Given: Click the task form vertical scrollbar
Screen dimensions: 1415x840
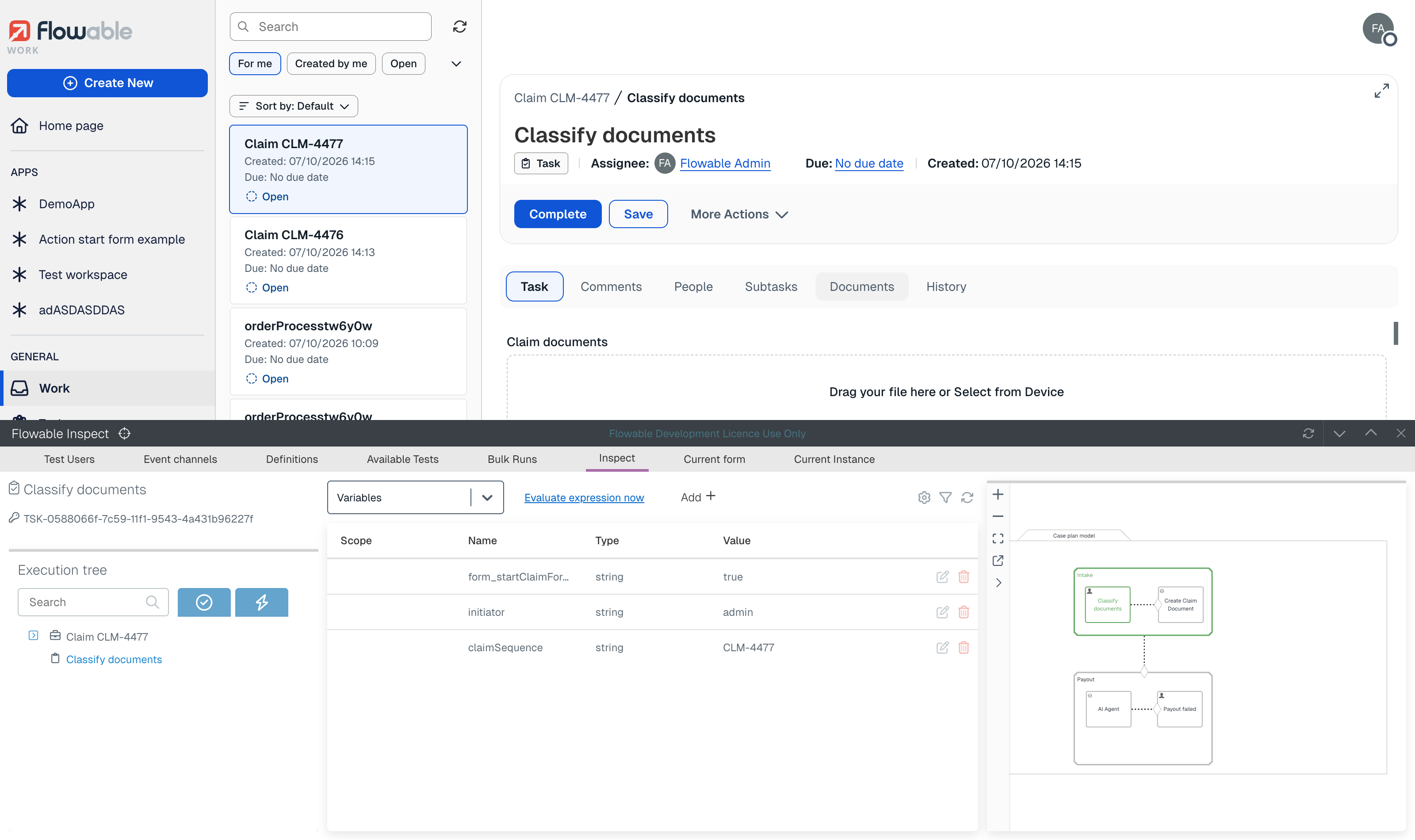Looking at the screenshot, I should [1395, 333].
